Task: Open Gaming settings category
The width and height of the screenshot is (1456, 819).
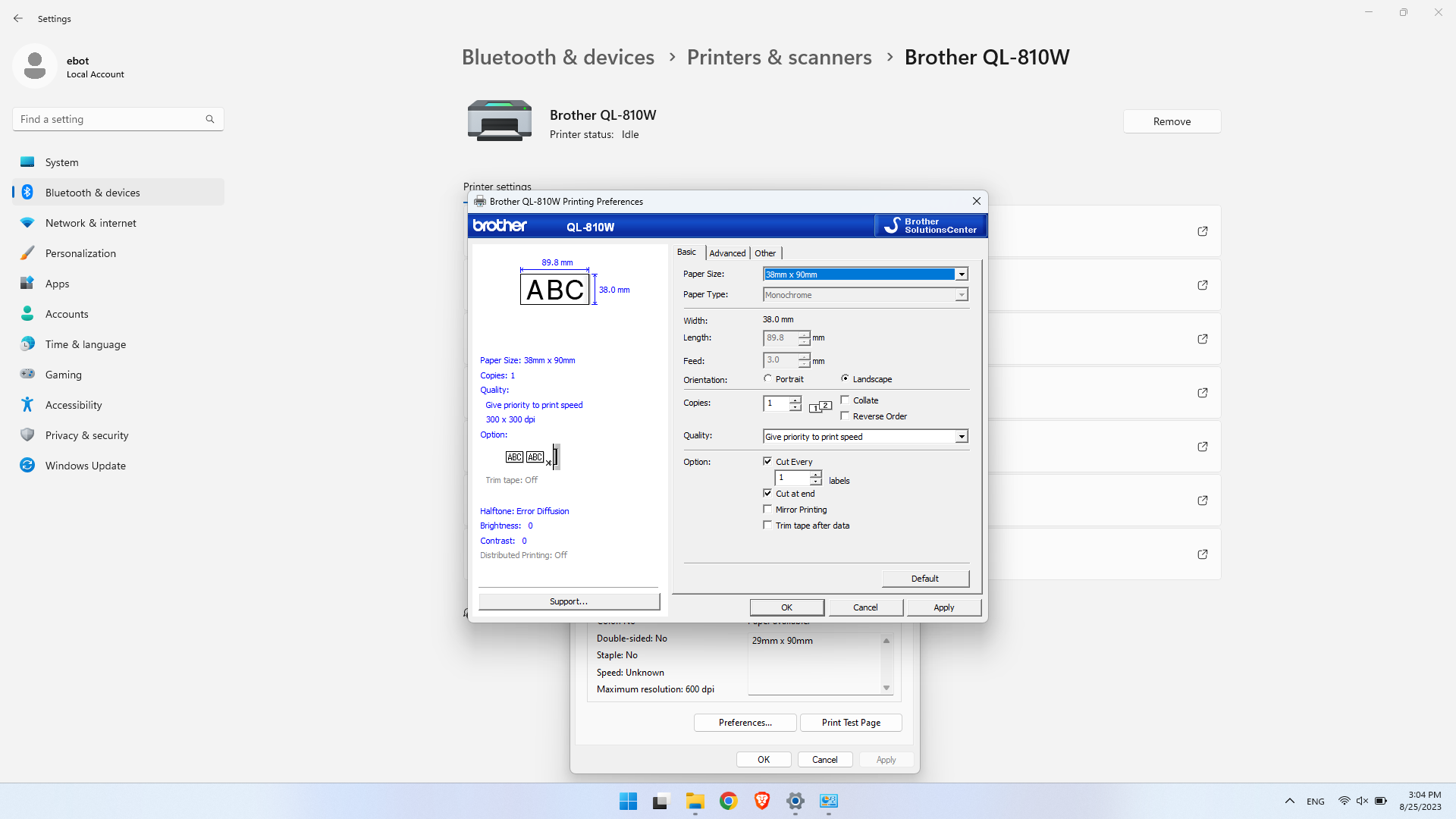Action: 118,375
